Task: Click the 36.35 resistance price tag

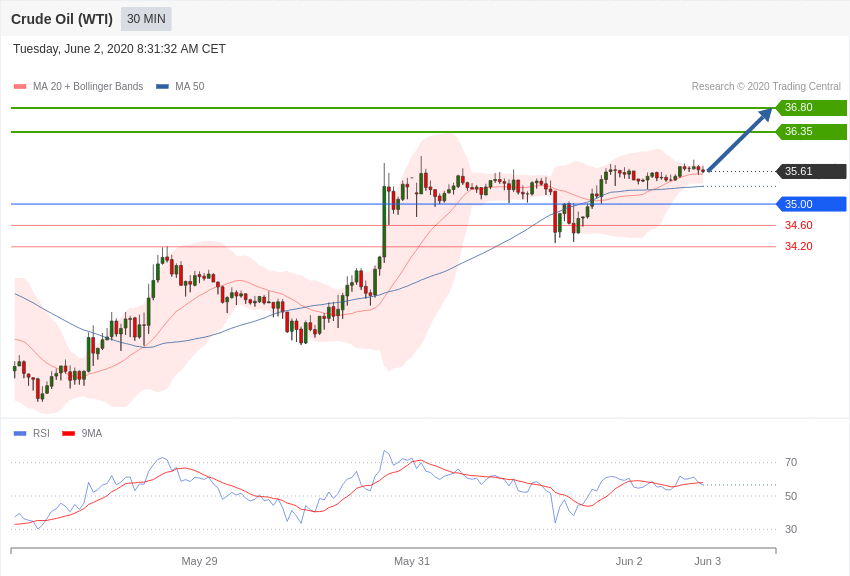Action: click(811, 131)
